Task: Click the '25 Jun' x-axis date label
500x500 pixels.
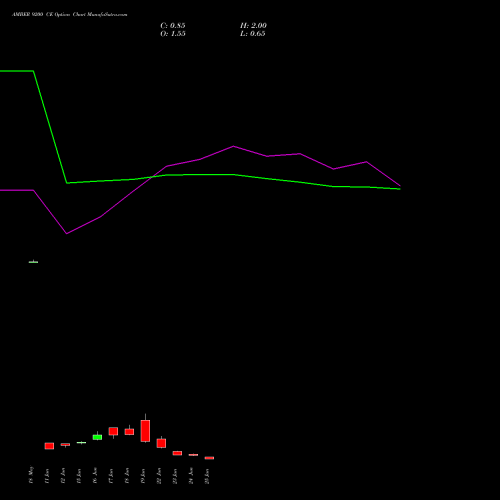Action: (x=207, y=475)
